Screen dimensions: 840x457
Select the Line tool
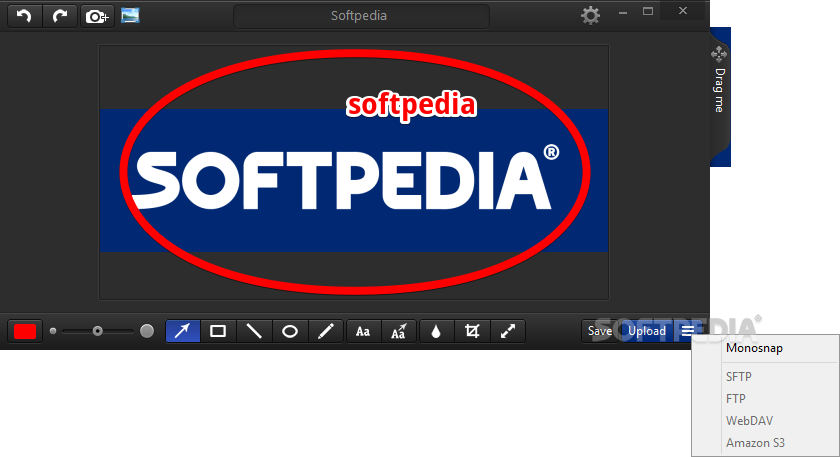[x=254, y=331]
